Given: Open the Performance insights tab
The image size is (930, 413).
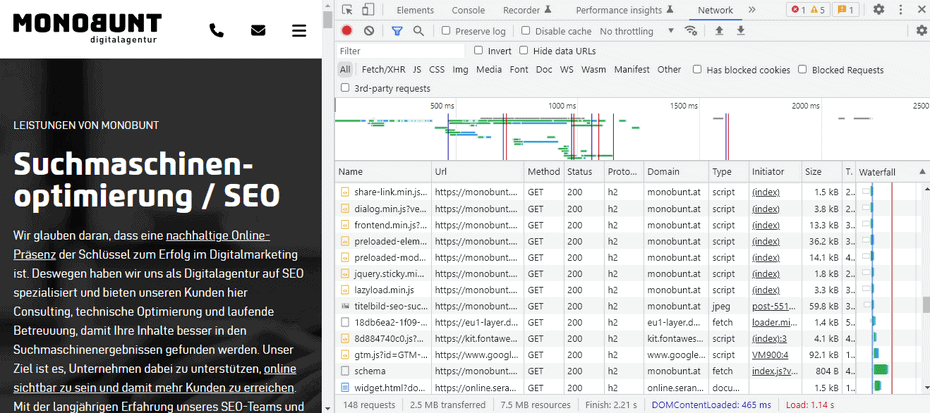Looking at the screenshot, I should pyautogui.click(x=625, y=10).
